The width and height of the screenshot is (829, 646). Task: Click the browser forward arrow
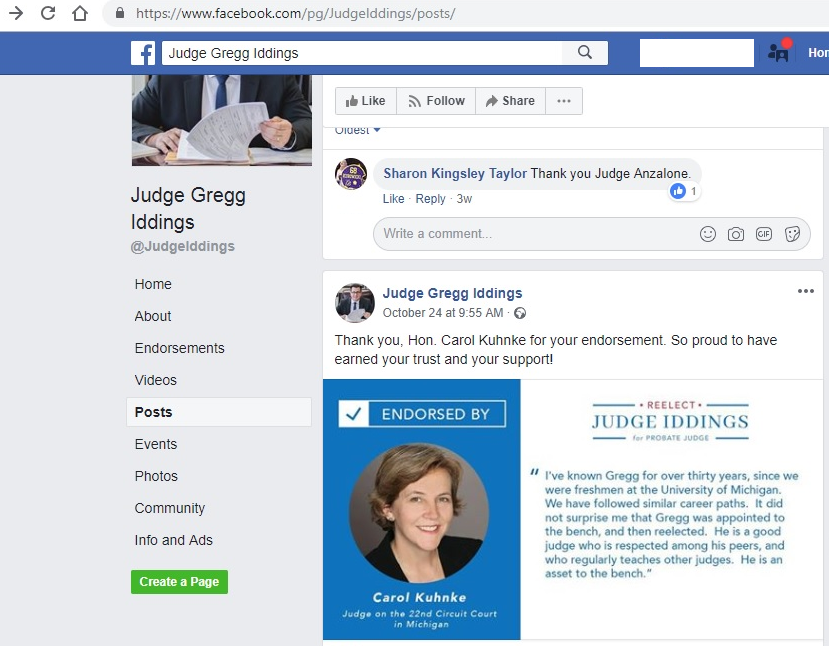pyautogui.click(x=16, y=13)
